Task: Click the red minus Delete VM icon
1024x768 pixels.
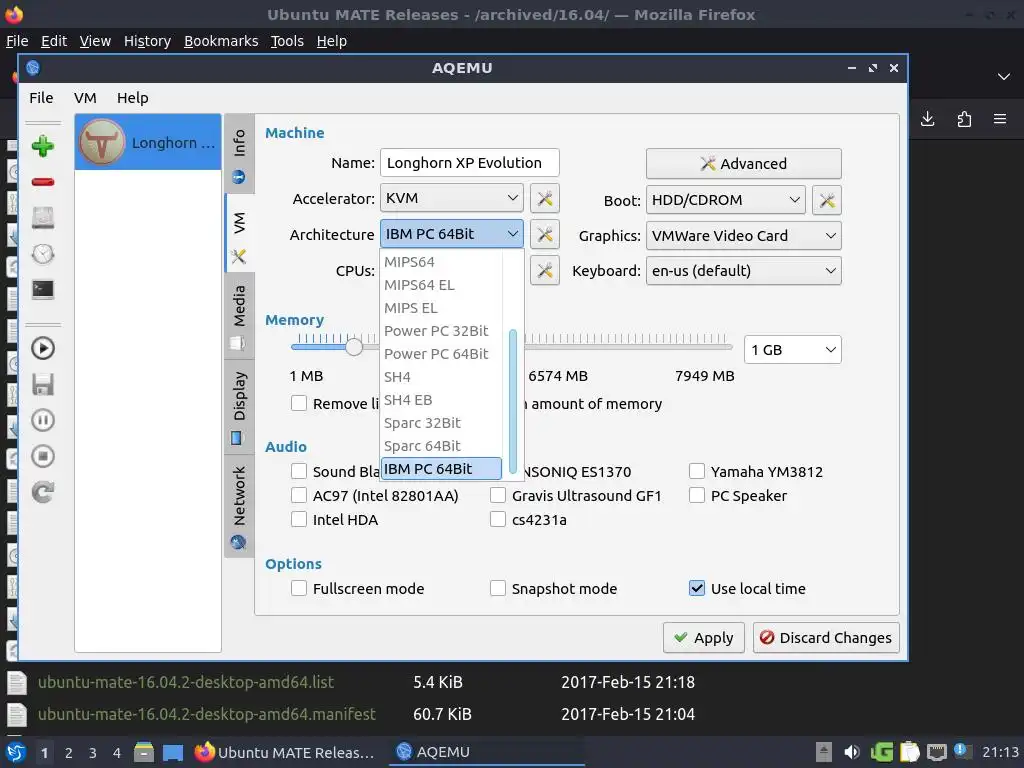Action: 43,182
